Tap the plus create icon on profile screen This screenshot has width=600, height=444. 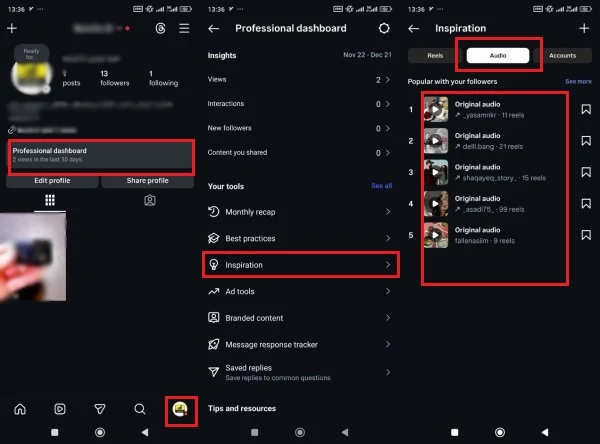click(x=12, y=28)
